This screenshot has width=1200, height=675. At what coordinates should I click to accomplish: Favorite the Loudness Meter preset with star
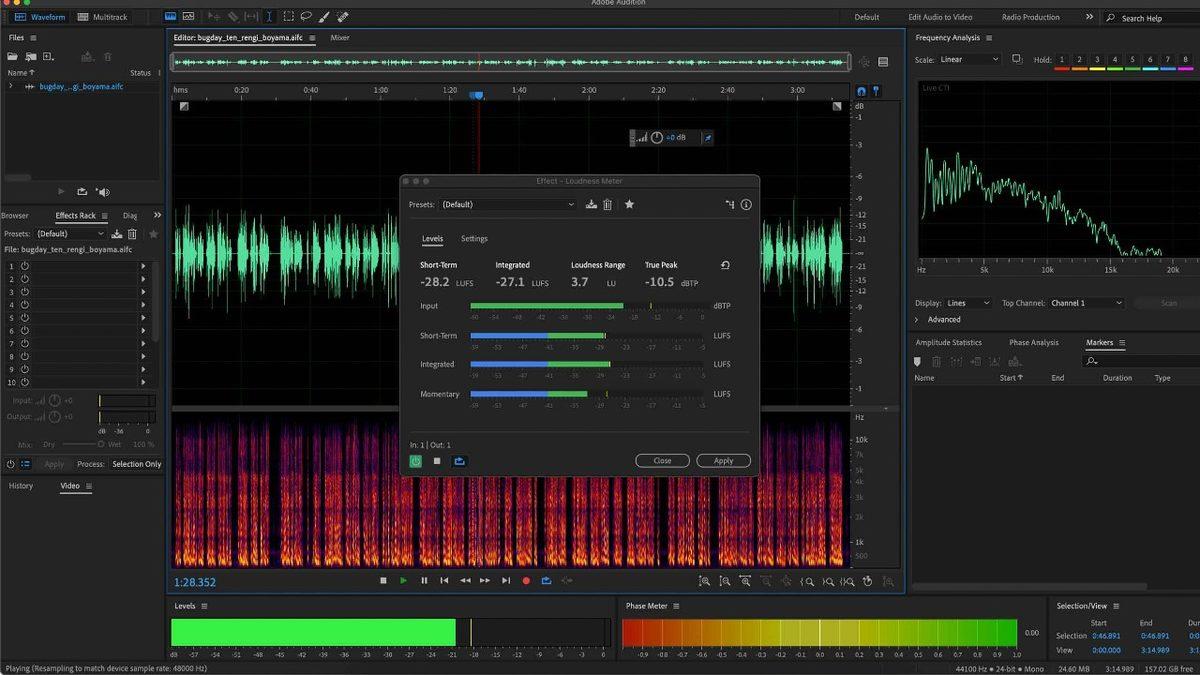click(629, 205)
